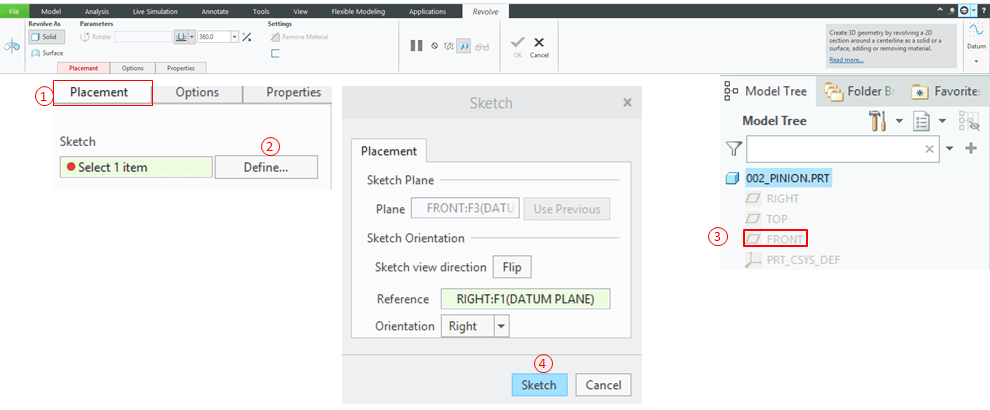Click the green OK checkmark in ribbon
990x410 pixels.
[x=517, y=43]
